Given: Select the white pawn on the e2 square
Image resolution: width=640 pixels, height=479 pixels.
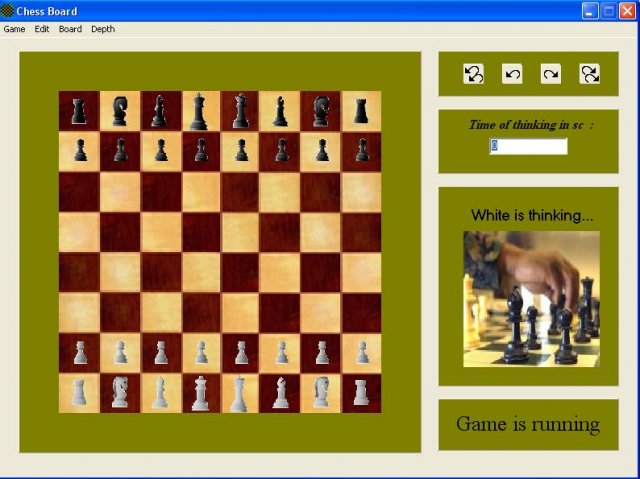Looking at the screenshot, I should pyautogui.click(x=241, y=352).
